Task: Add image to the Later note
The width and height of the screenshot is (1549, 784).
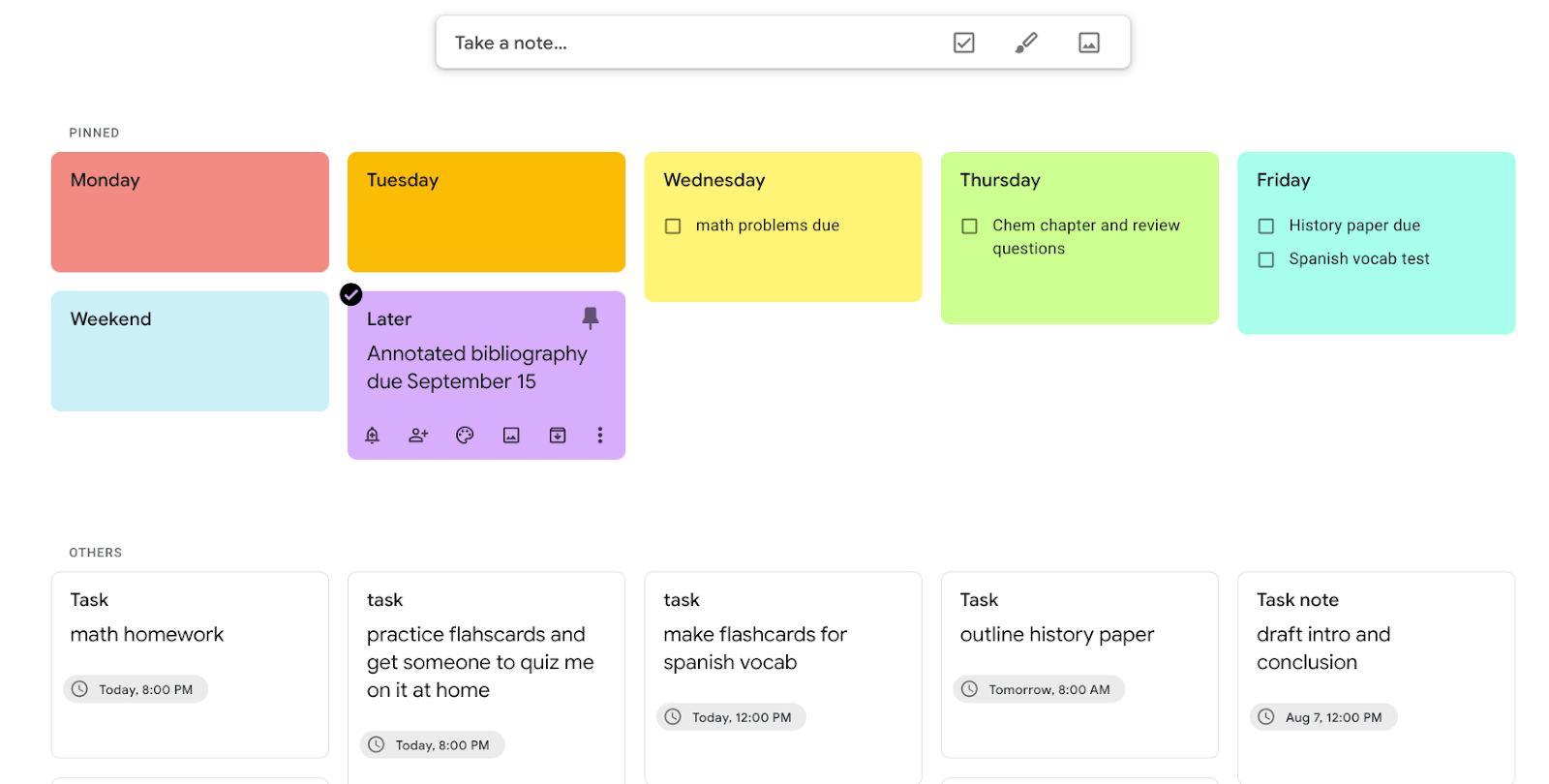Action: [x=511, y=436]
